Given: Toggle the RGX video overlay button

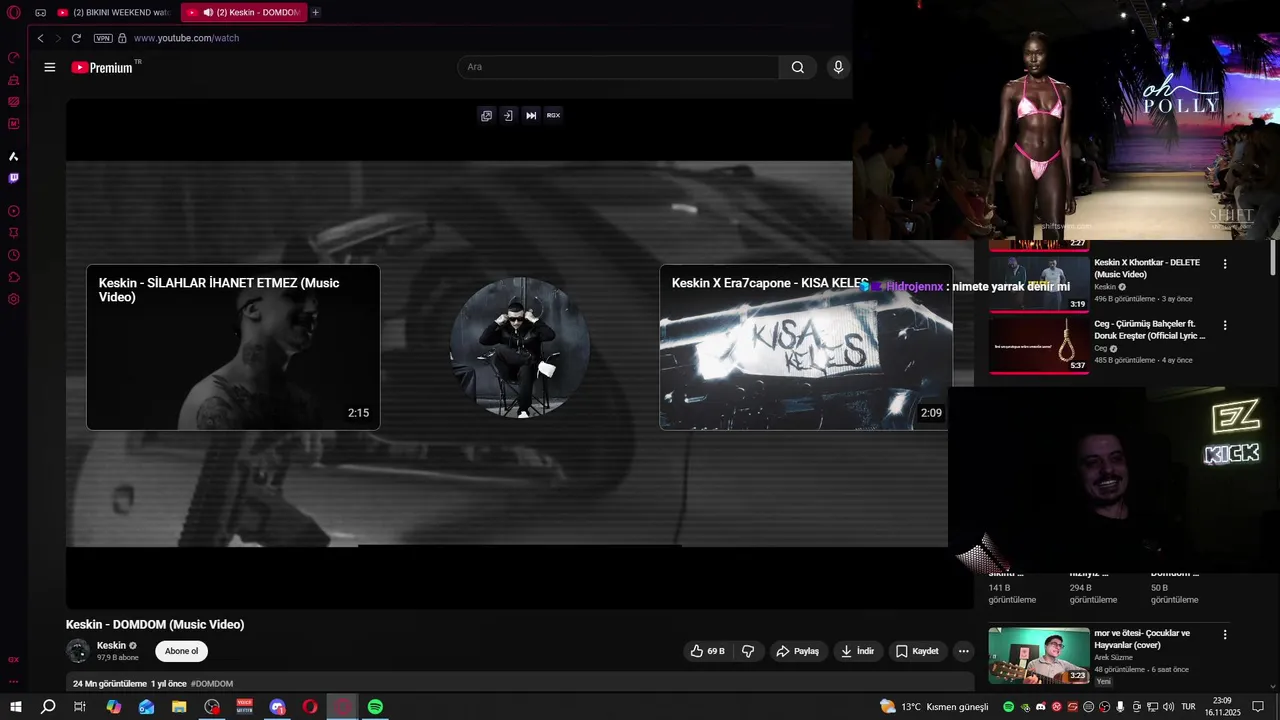Looking at the screenshot, I should pyautogui.click(x=553, y=115).
